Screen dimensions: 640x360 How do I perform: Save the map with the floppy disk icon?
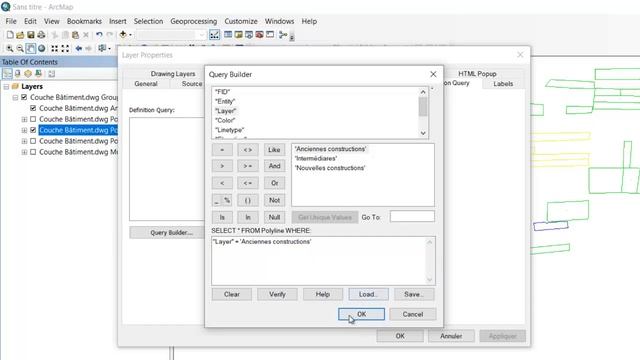click(31, 35)
